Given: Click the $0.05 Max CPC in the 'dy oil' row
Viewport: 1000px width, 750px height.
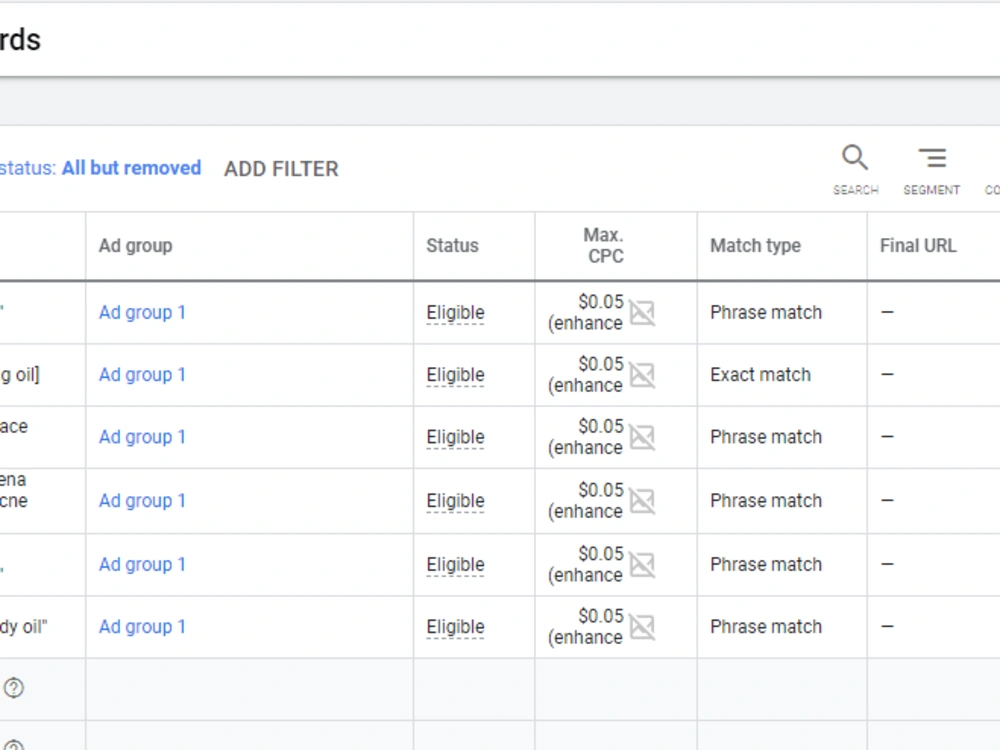Looking at the screenshot, I should (x=601, y=616).
